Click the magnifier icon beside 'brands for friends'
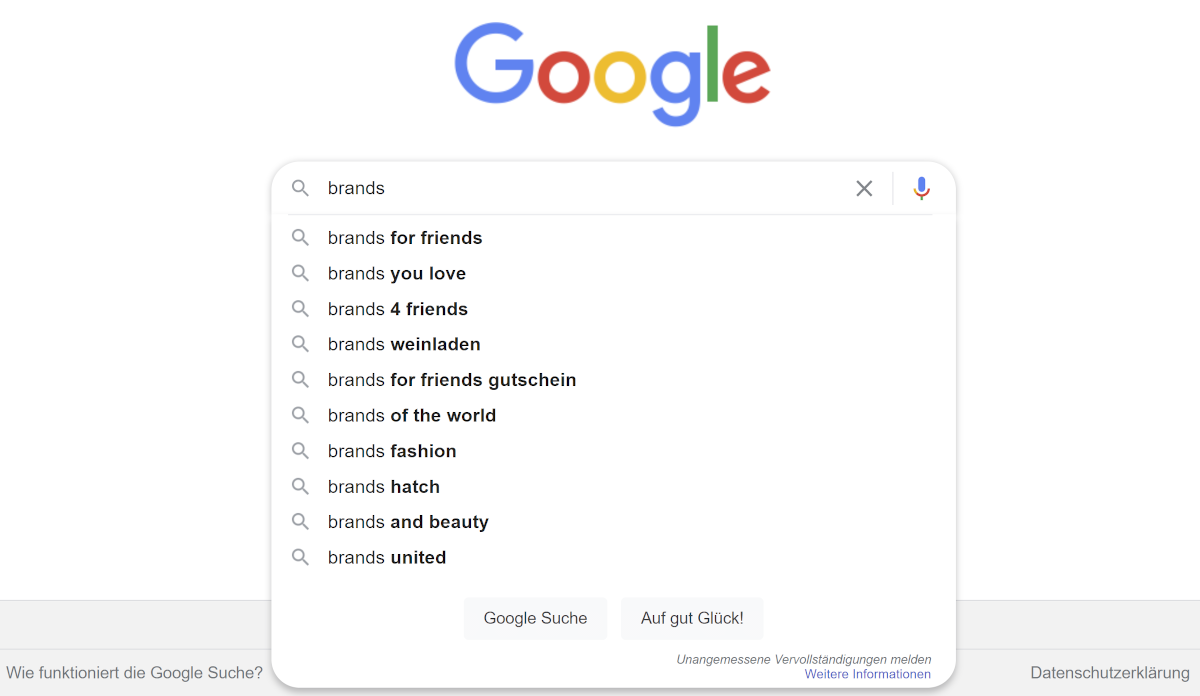1200x696 pixels. 301,238
